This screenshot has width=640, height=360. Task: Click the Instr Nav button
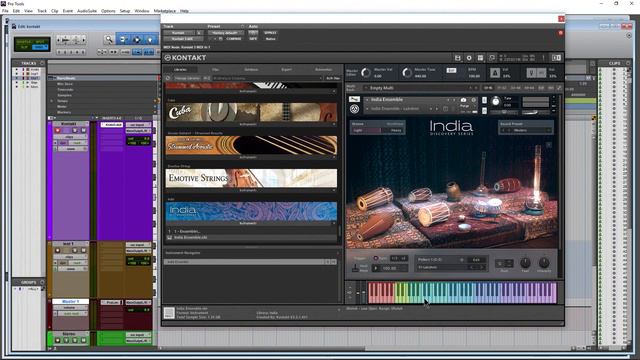coord(333,78)
